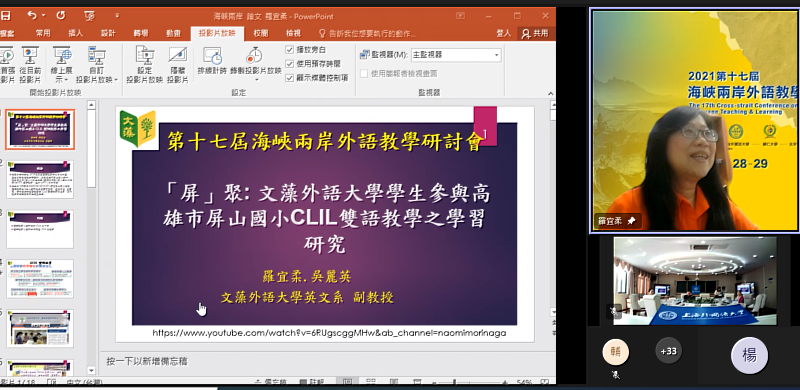The height and width of the screenshot is (390, 800).
Task: Click the YouTube URL below the slide
Action: pyautogui.click(x=329, y=333)
